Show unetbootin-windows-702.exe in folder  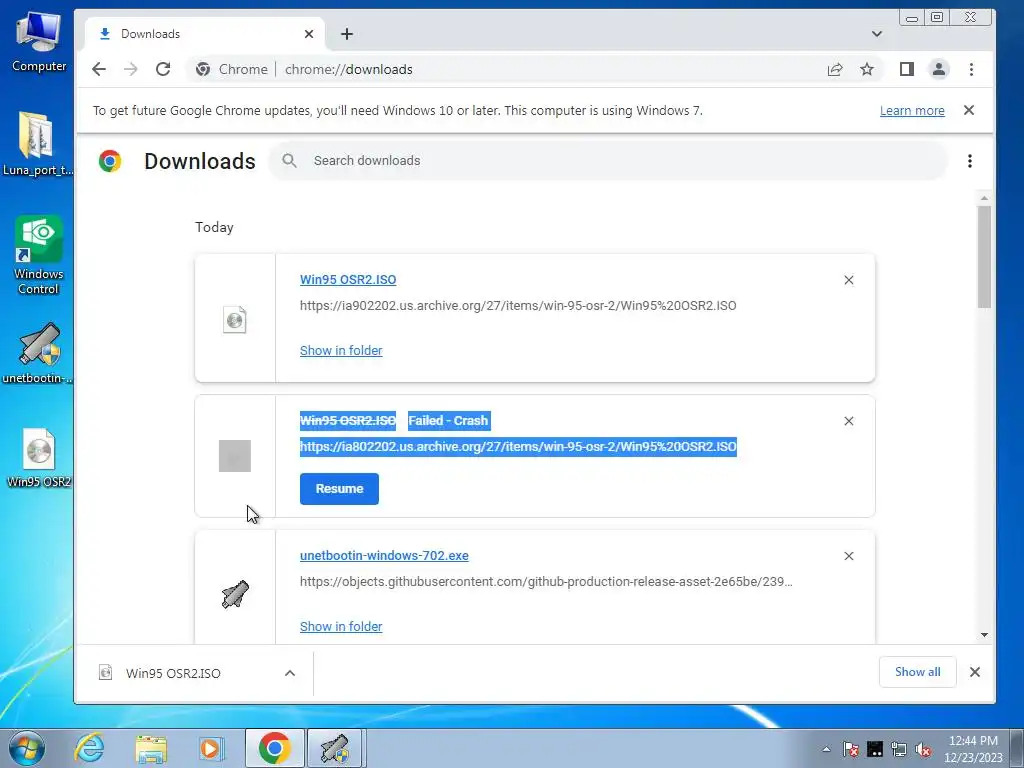pyautogui.click(x=341, y=626)
